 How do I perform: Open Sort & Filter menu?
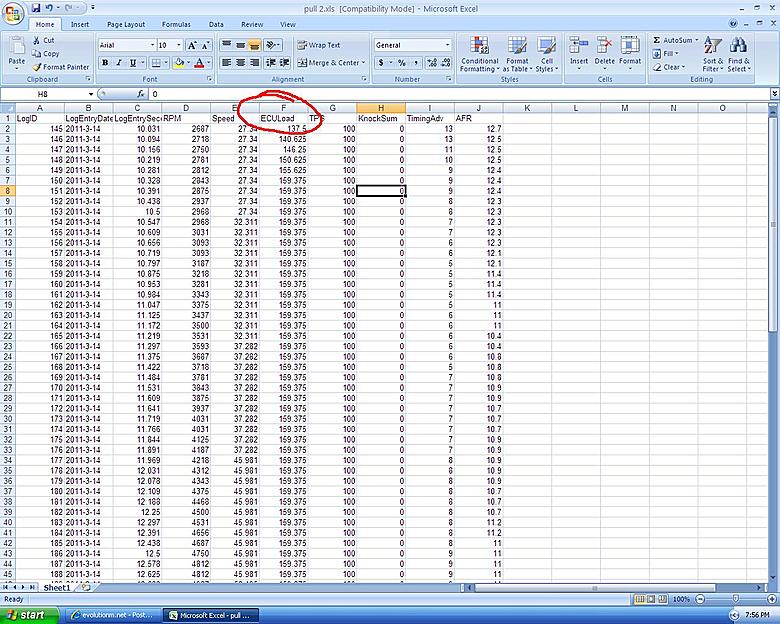[x=712, y=54]
